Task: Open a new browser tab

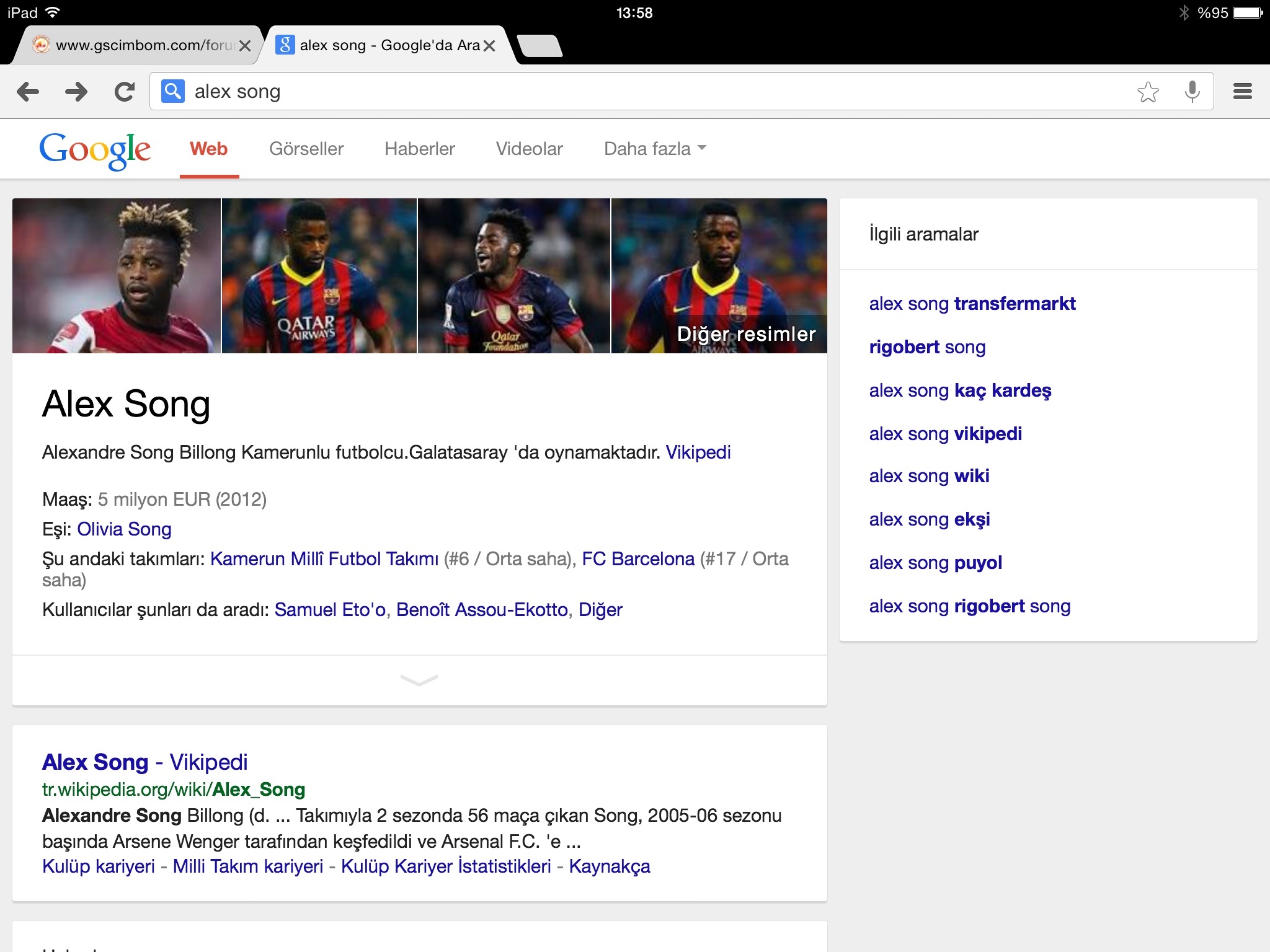Action: [x=540, y=46]
